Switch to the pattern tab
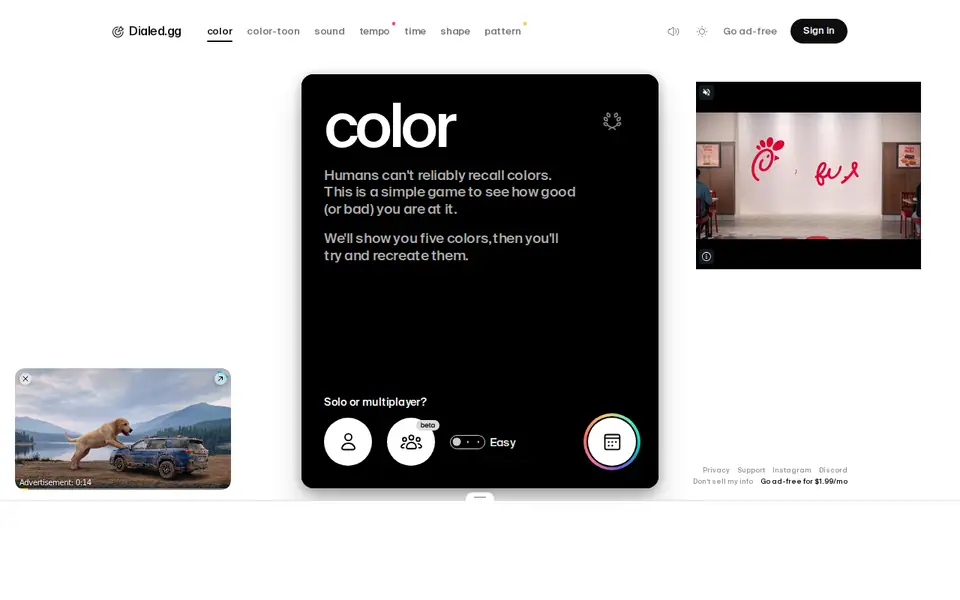Screen dimensions: 960x600 503,31
